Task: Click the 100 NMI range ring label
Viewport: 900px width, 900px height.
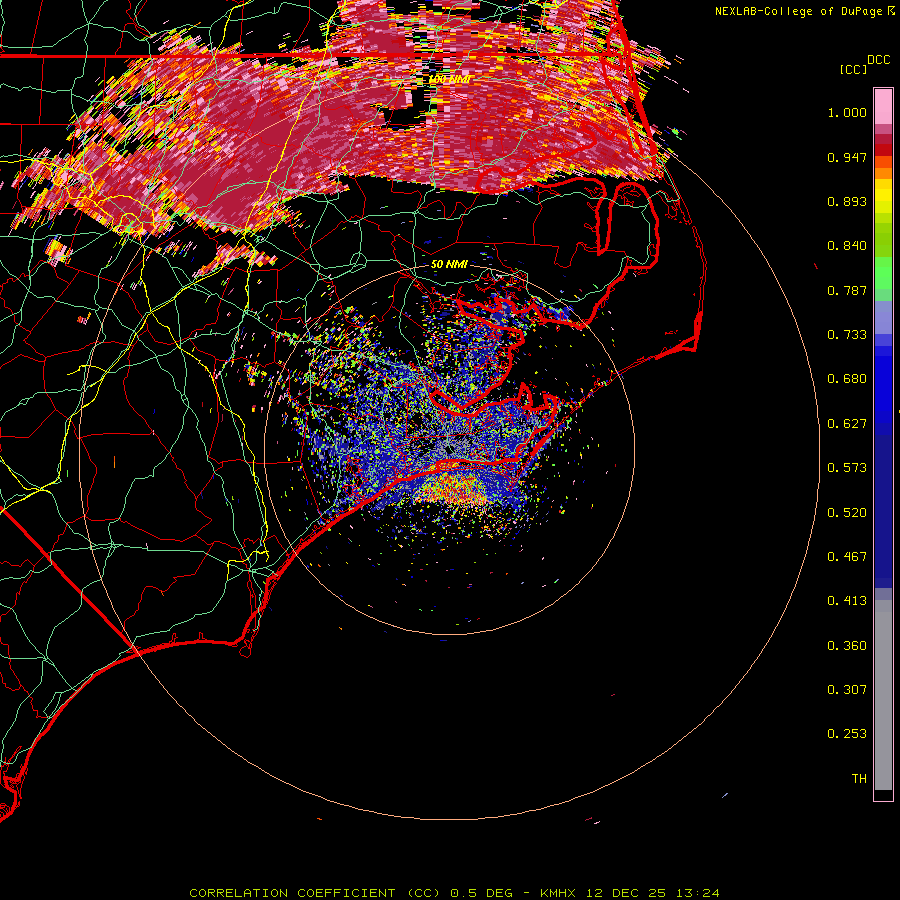Action: click(450, 79)
